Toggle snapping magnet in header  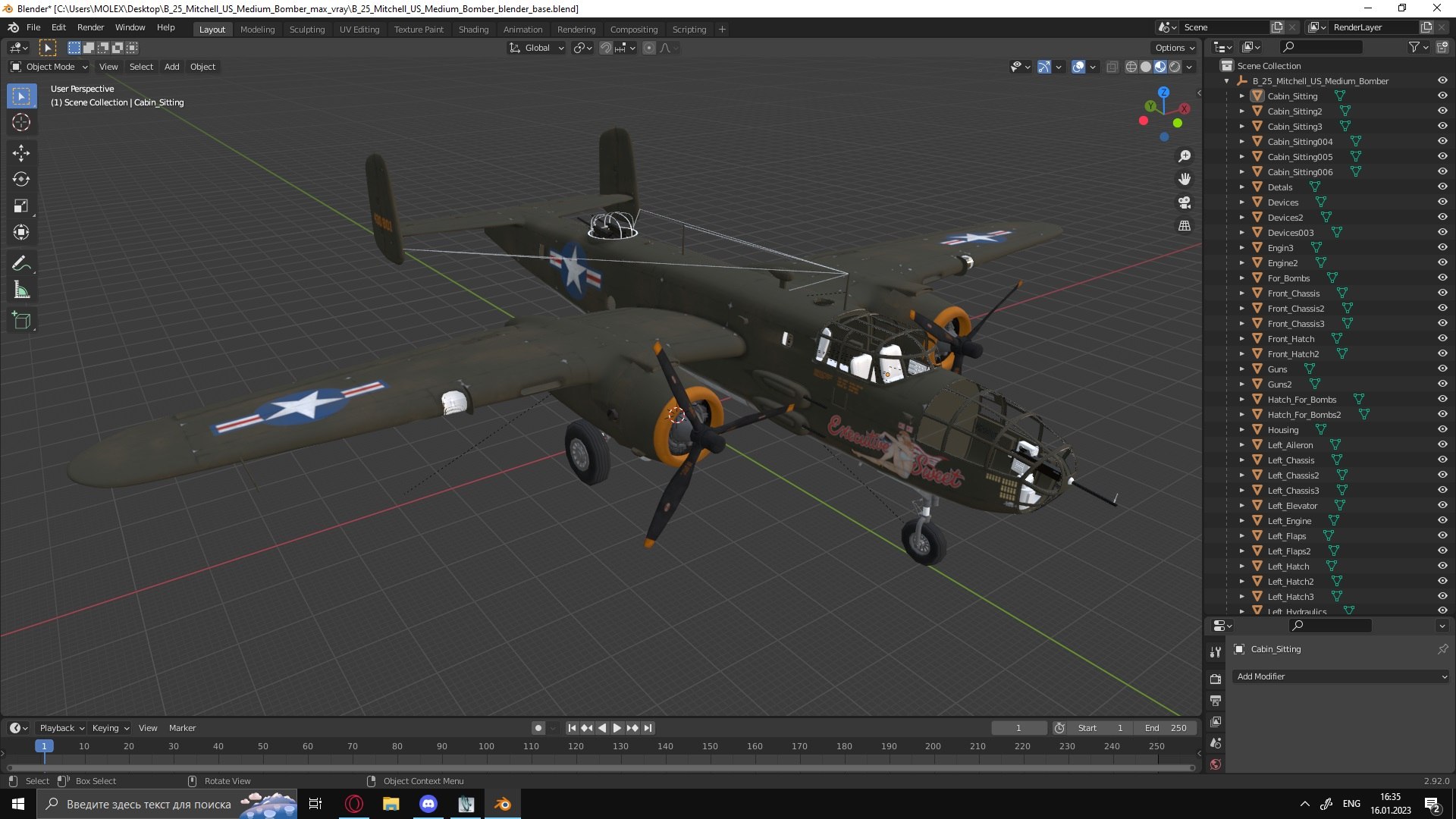605,48
